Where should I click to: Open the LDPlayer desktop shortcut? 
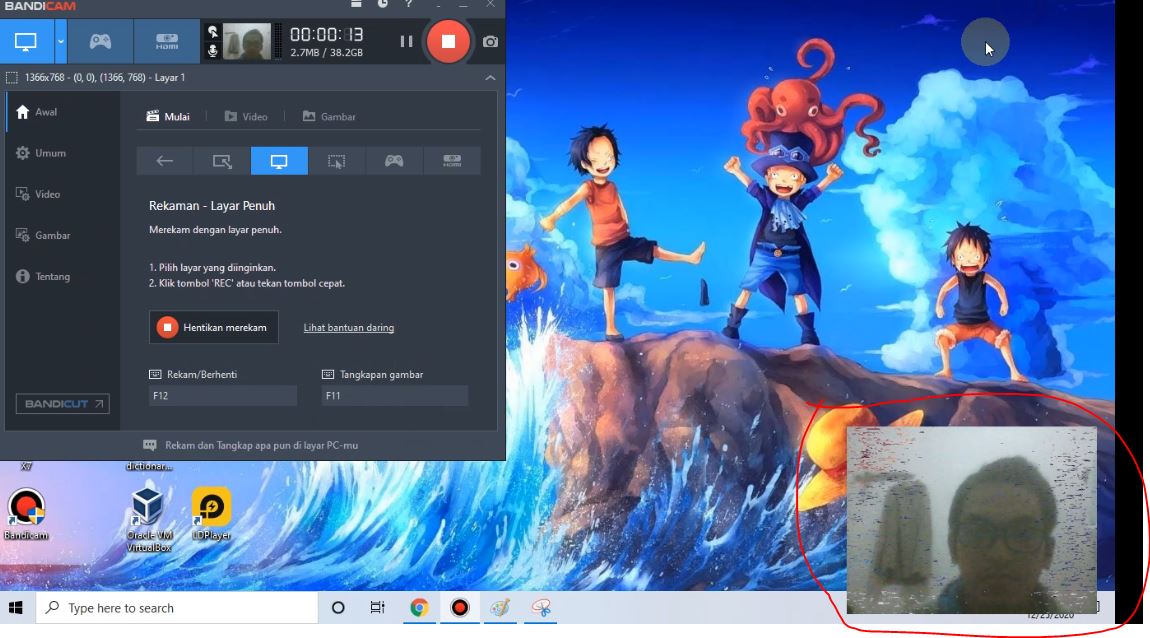click(211, 514)
